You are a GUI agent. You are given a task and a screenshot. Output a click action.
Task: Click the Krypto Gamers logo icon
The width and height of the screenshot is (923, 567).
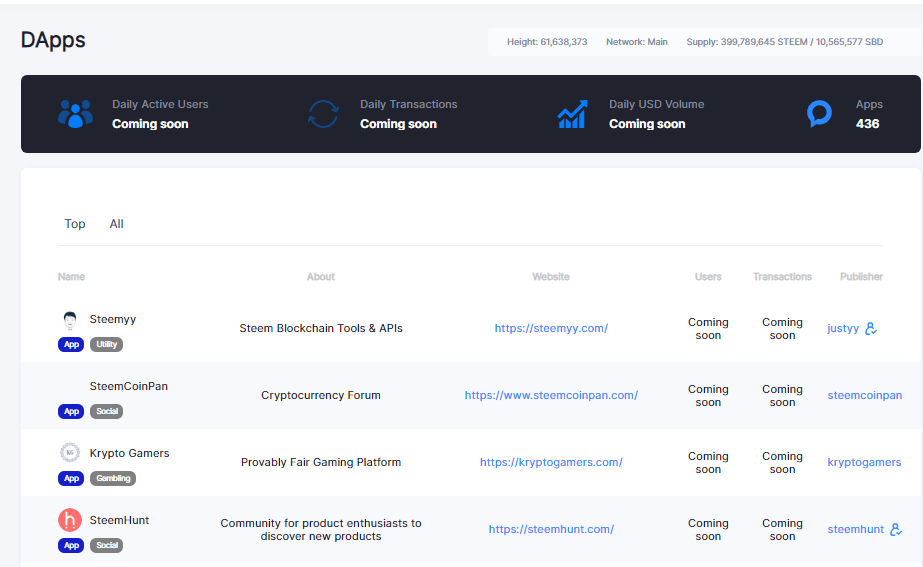[x=70, y=453]
